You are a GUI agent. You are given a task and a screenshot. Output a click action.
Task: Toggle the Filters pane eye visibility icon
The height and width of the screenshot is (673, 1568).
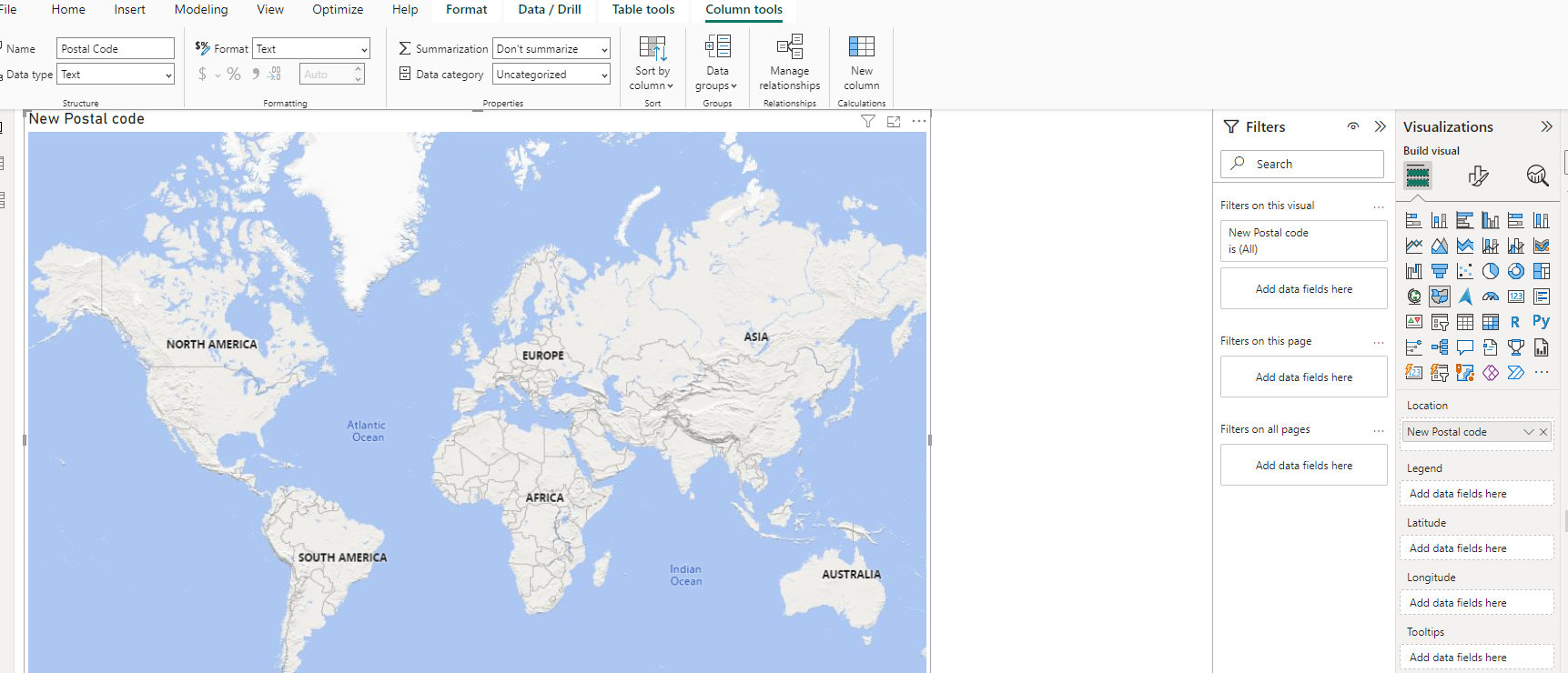coord(1353,126)
